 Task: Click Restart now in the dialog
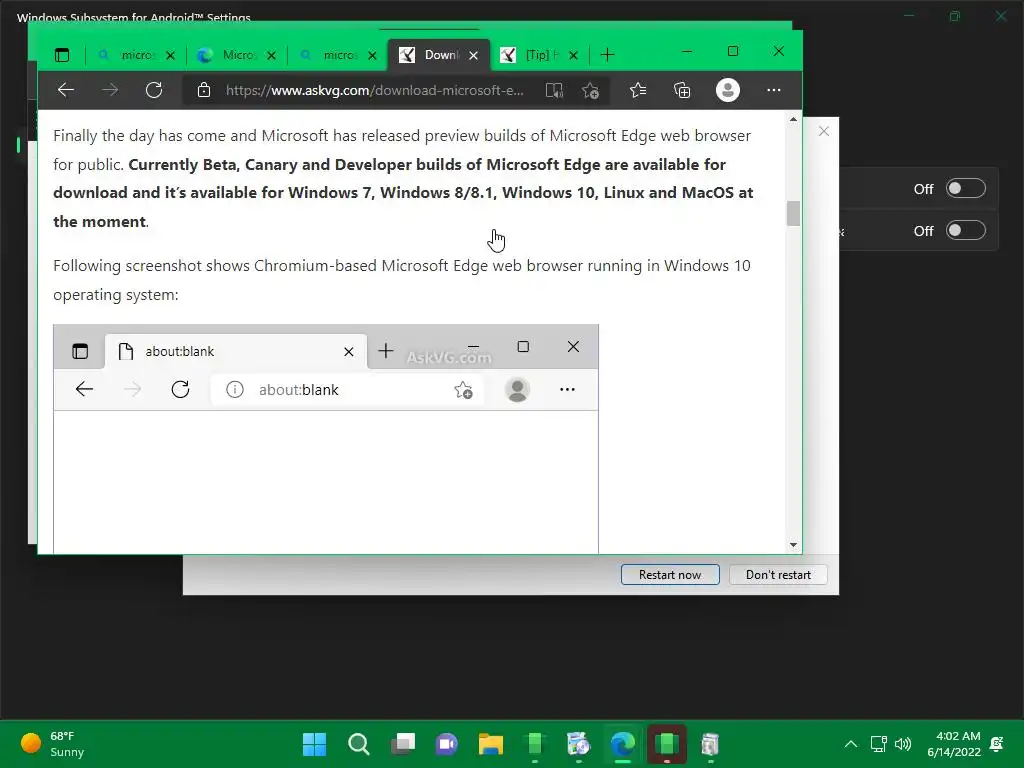click(x=670, y=575)
